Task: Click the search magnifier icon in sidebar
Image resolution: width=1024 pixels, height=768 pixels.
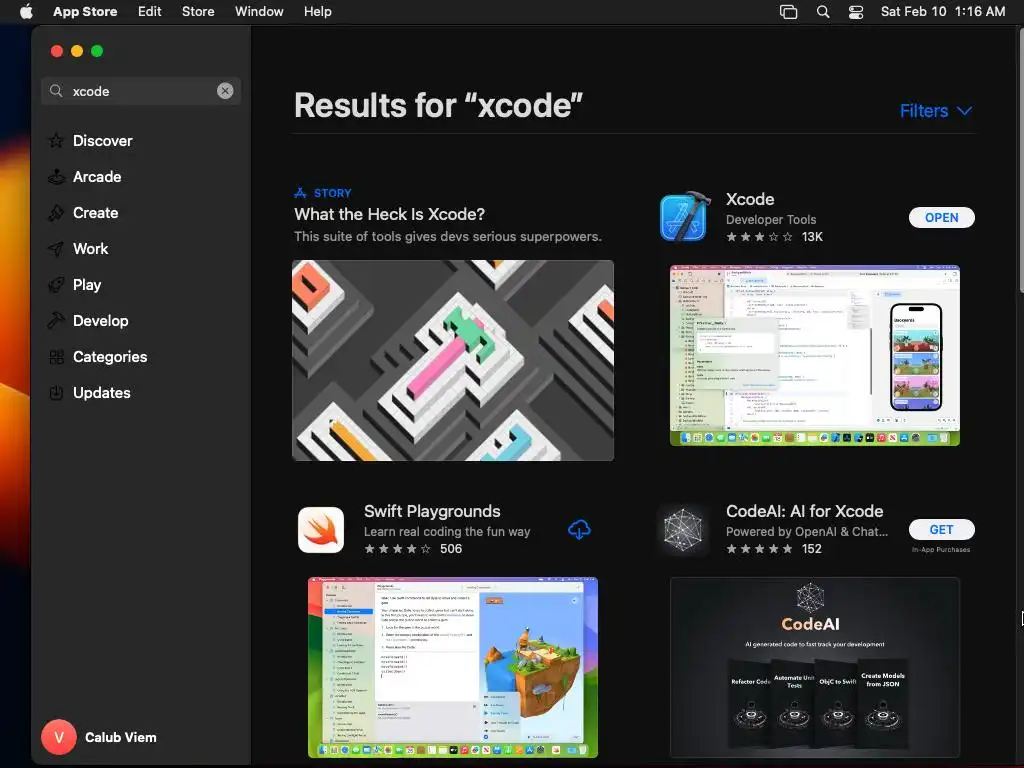Action: pyautogui.click(x=56, y=91)
